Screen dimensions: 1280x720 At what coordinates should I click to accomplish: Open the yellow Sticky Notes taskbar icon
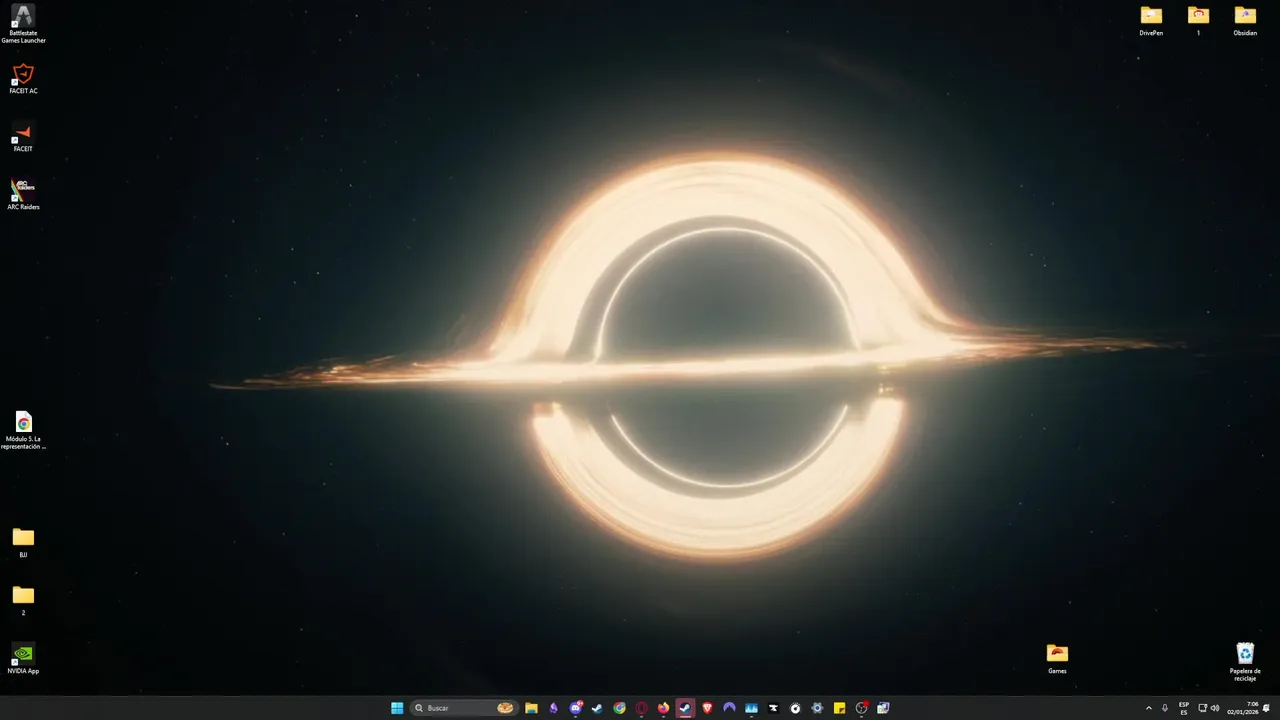[x=839, y=708]
